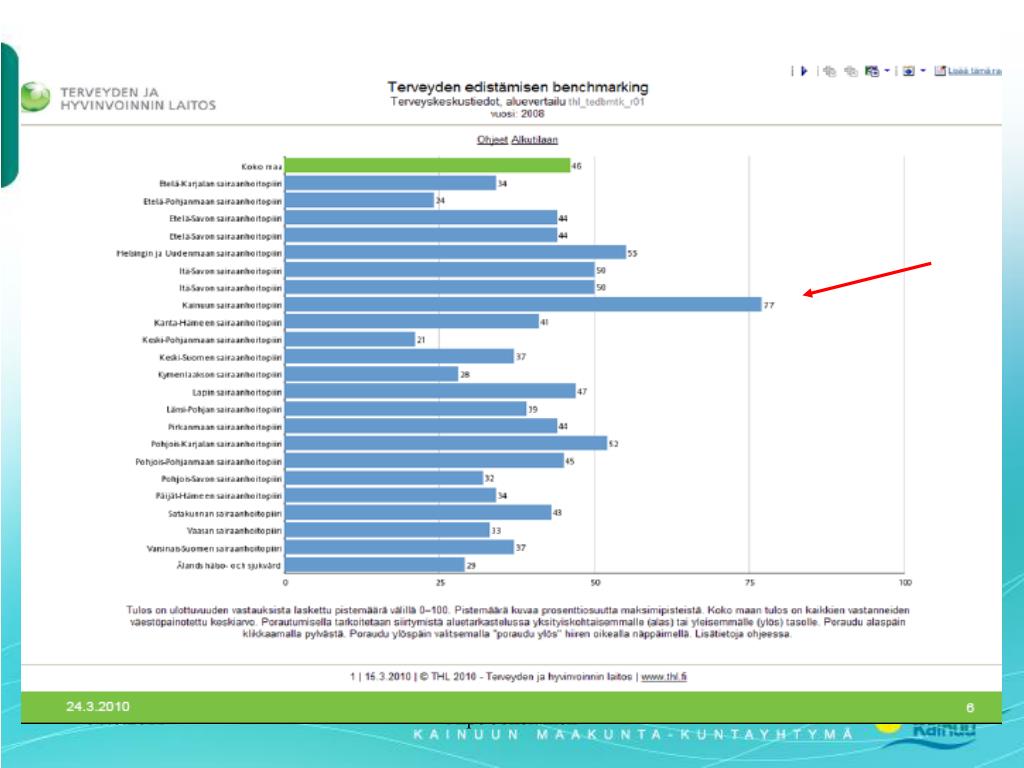The width and height of the screenshot is (1024, 768).
Task: Click the value label 77 on chart
Action: pos(769,305)
